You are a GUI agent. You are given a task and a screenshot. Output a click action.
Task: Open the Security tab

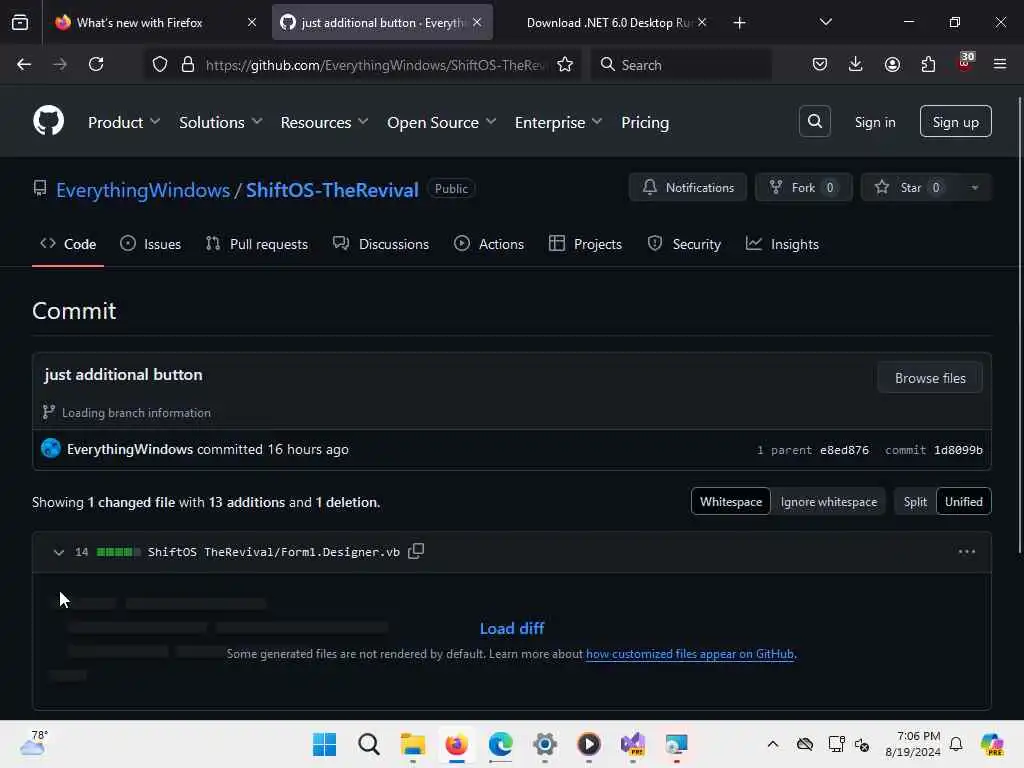click(x=684, y=244)
